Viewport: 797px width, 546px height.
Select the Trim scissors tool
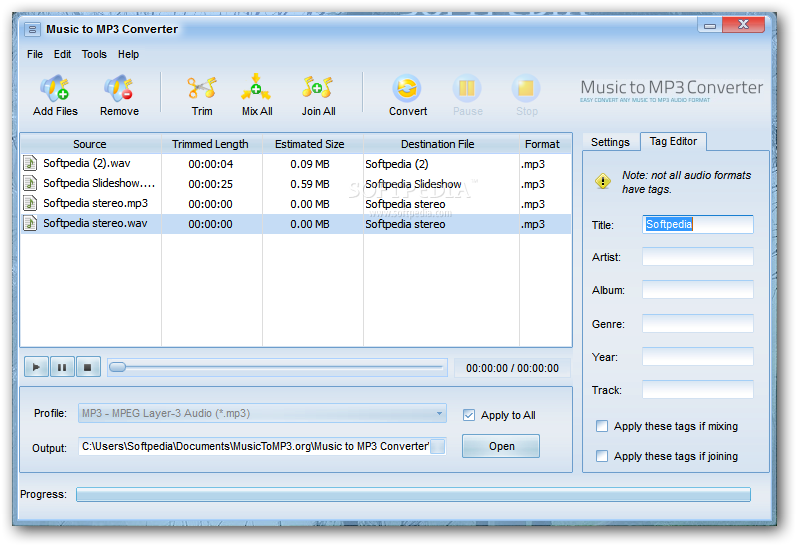[x=202, y=87]
